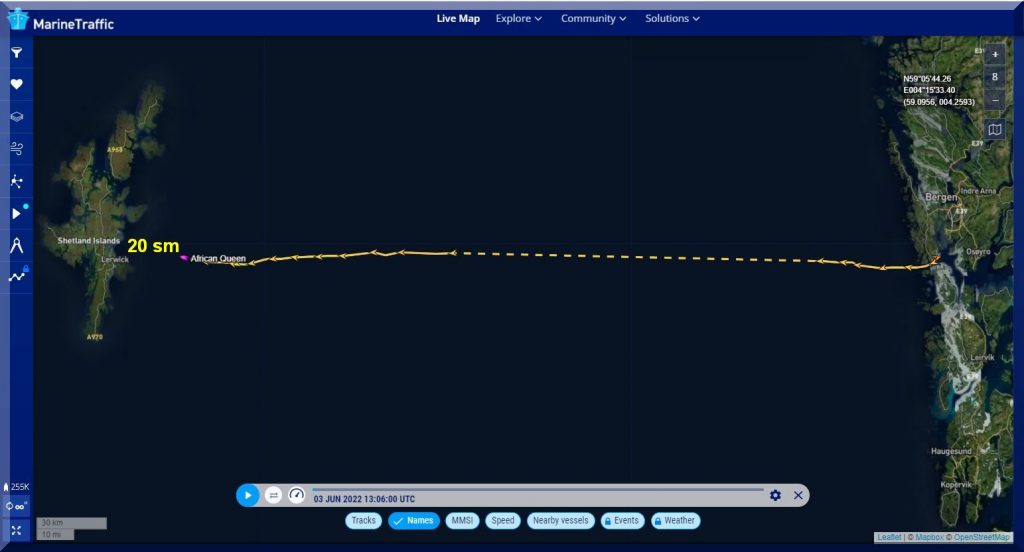Expand the Solutions dropdown menu
Viewport: 1024px width, 552px height.
click(x=673, y=18)
